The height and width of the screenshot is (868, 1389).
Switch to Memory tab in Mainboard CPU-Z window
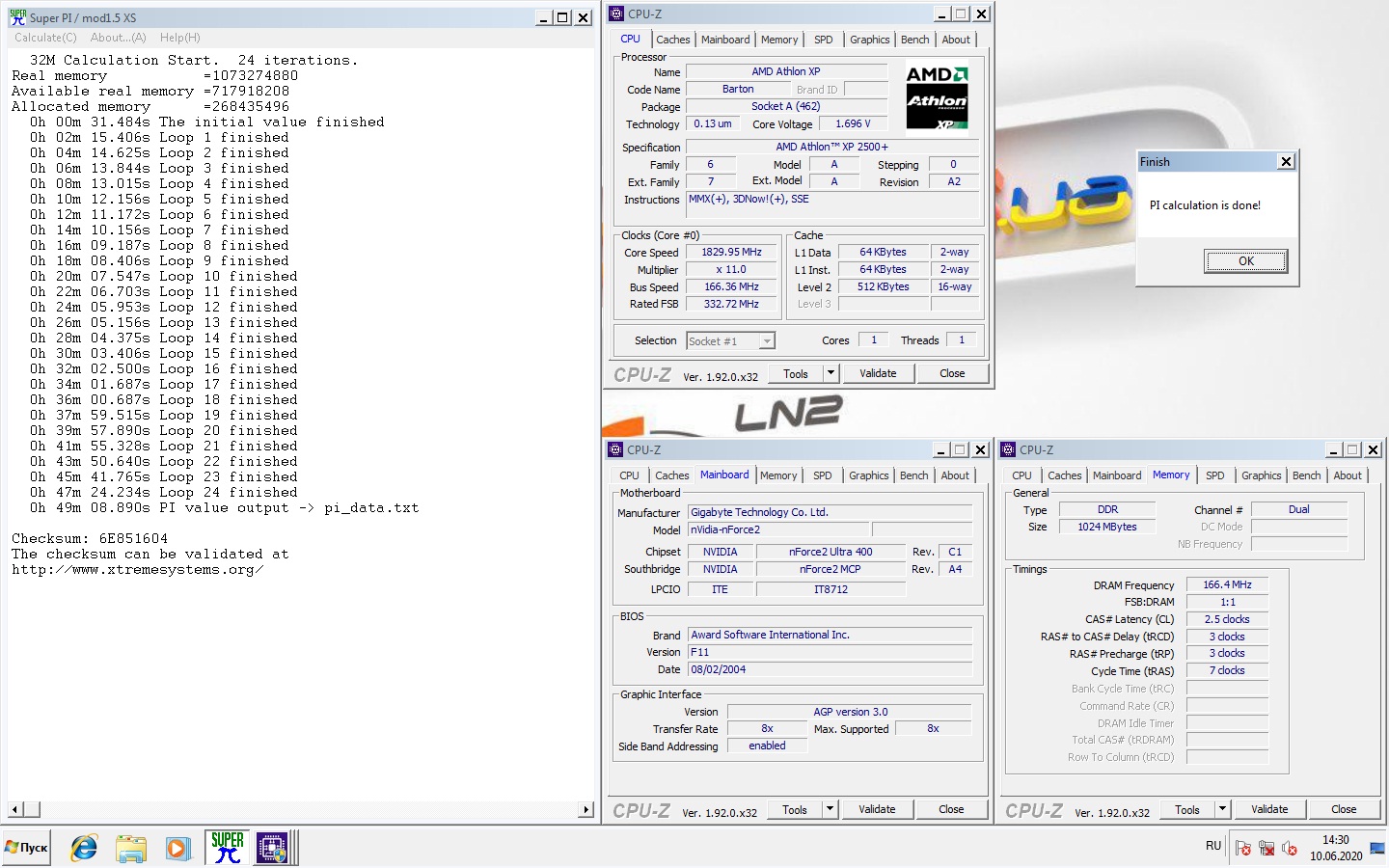(778, 475)
